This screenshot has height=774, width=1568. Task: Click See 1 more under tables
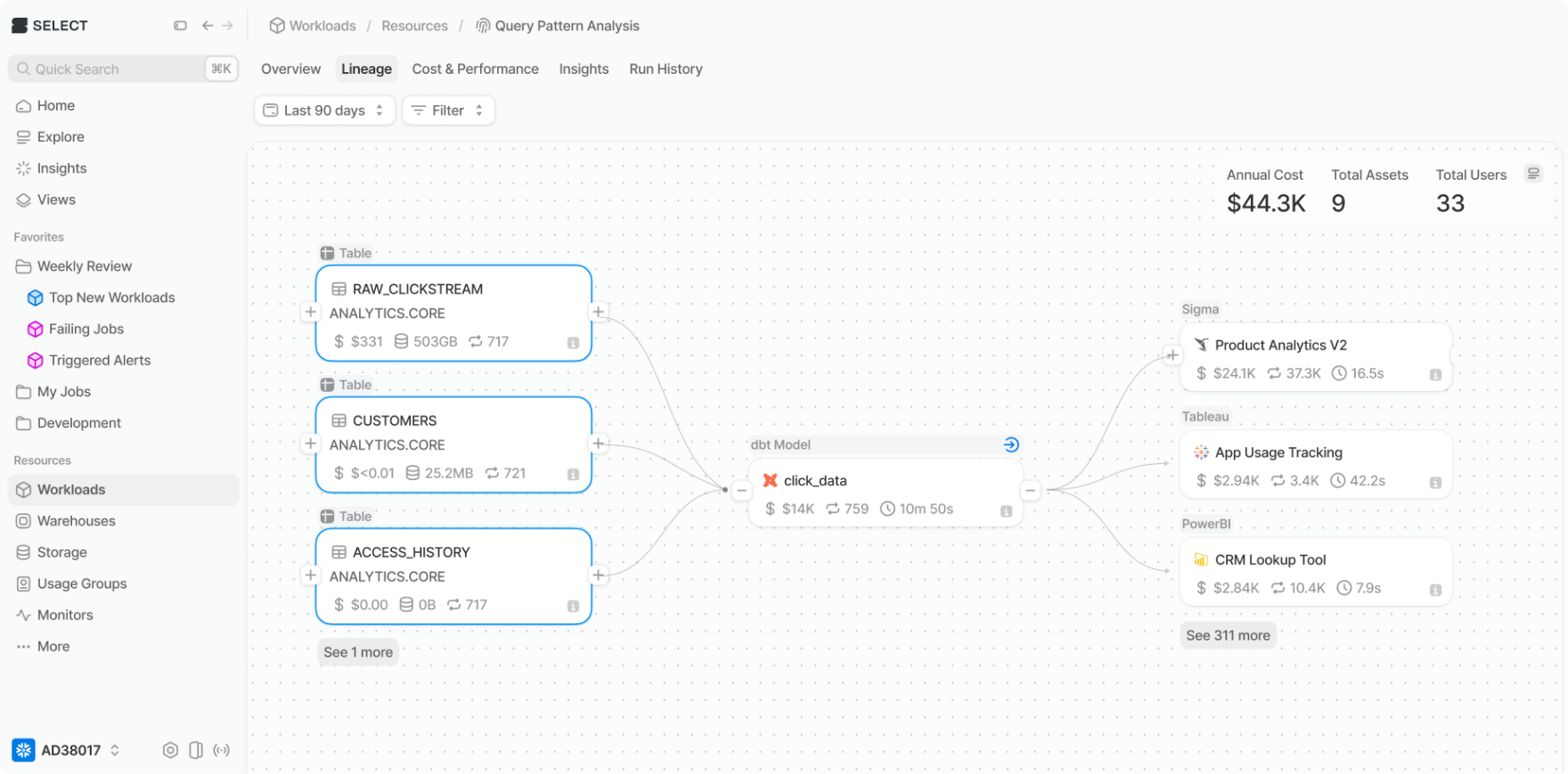click(358, 652)
